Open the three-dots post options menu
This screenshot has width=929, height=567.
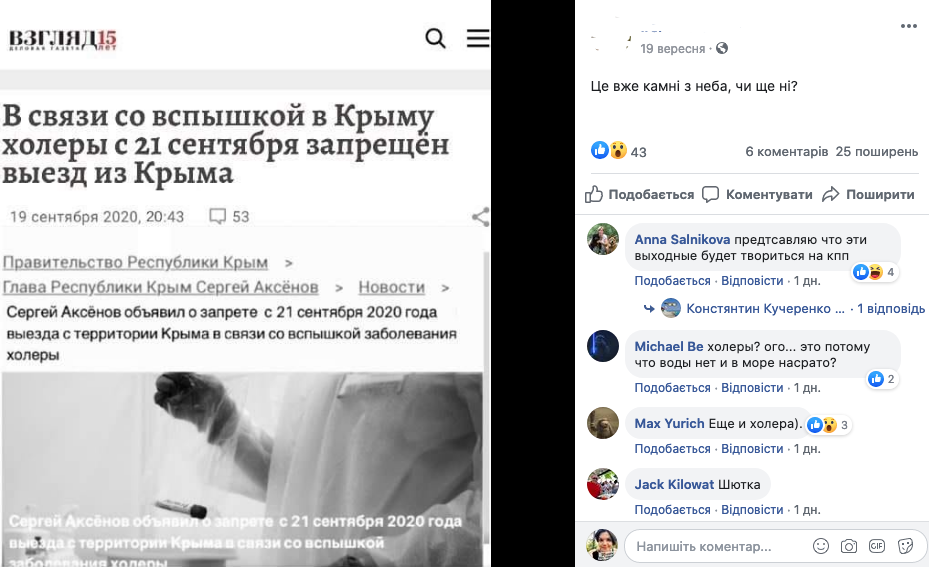point(908,26)
